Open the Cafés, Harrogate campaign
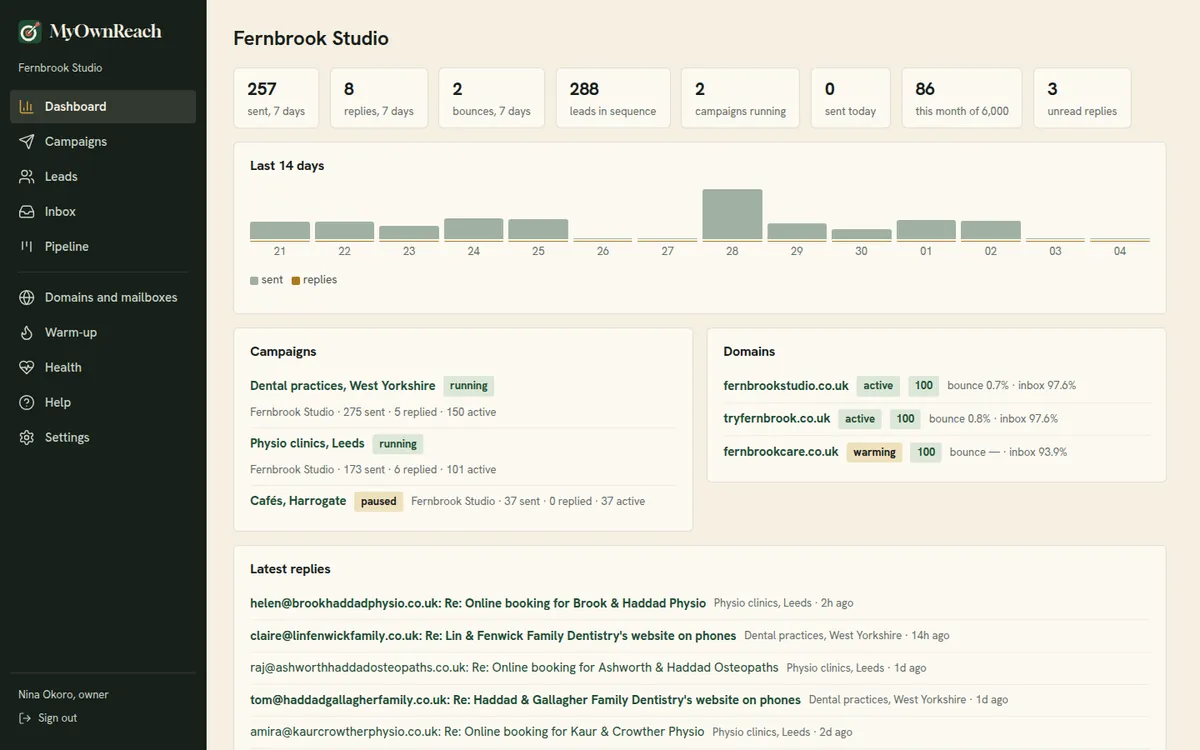The height and width of the screenshot is (750, 1200). coord(298,501)
